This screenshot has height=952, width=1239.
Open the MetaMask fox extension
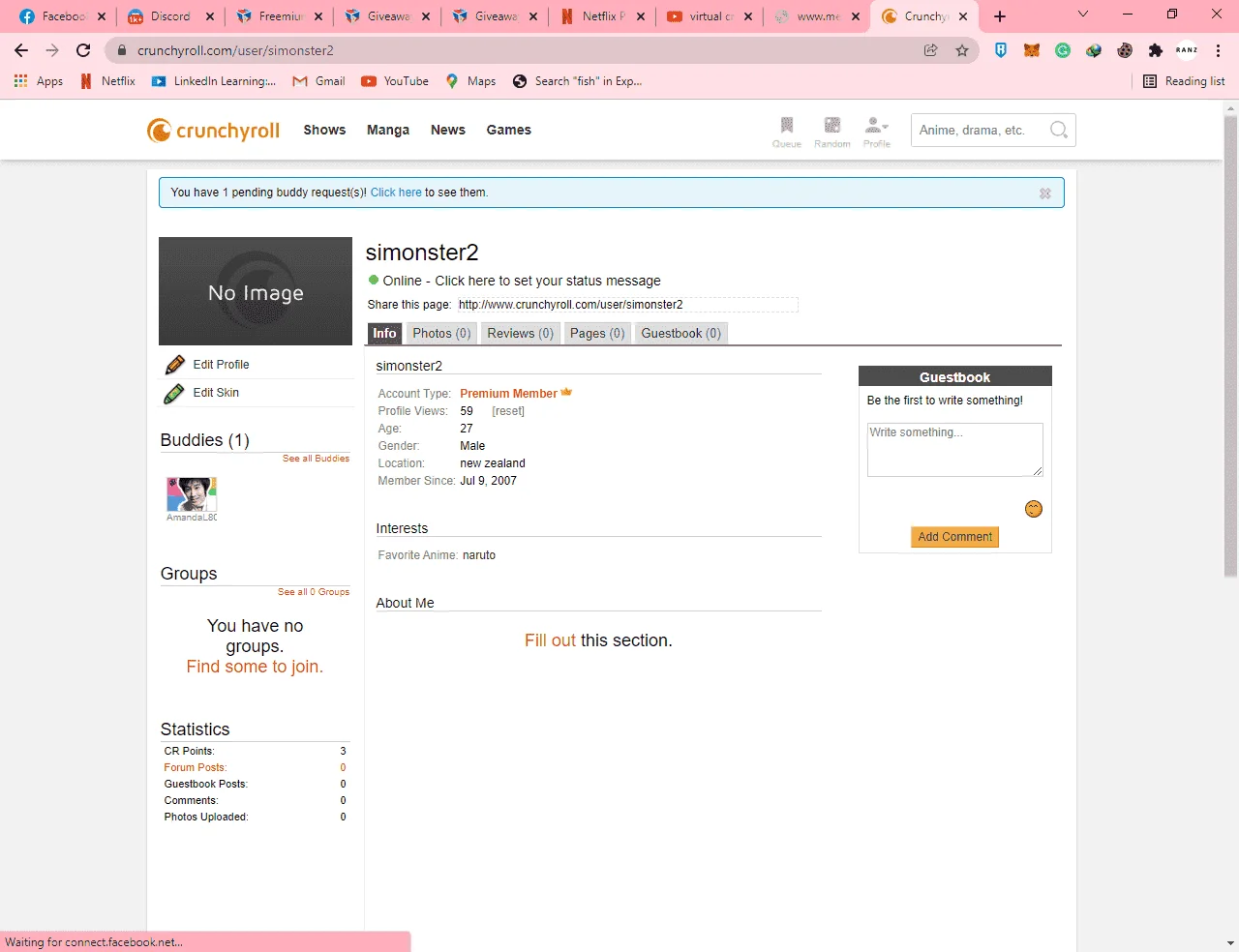[1032, 50]
